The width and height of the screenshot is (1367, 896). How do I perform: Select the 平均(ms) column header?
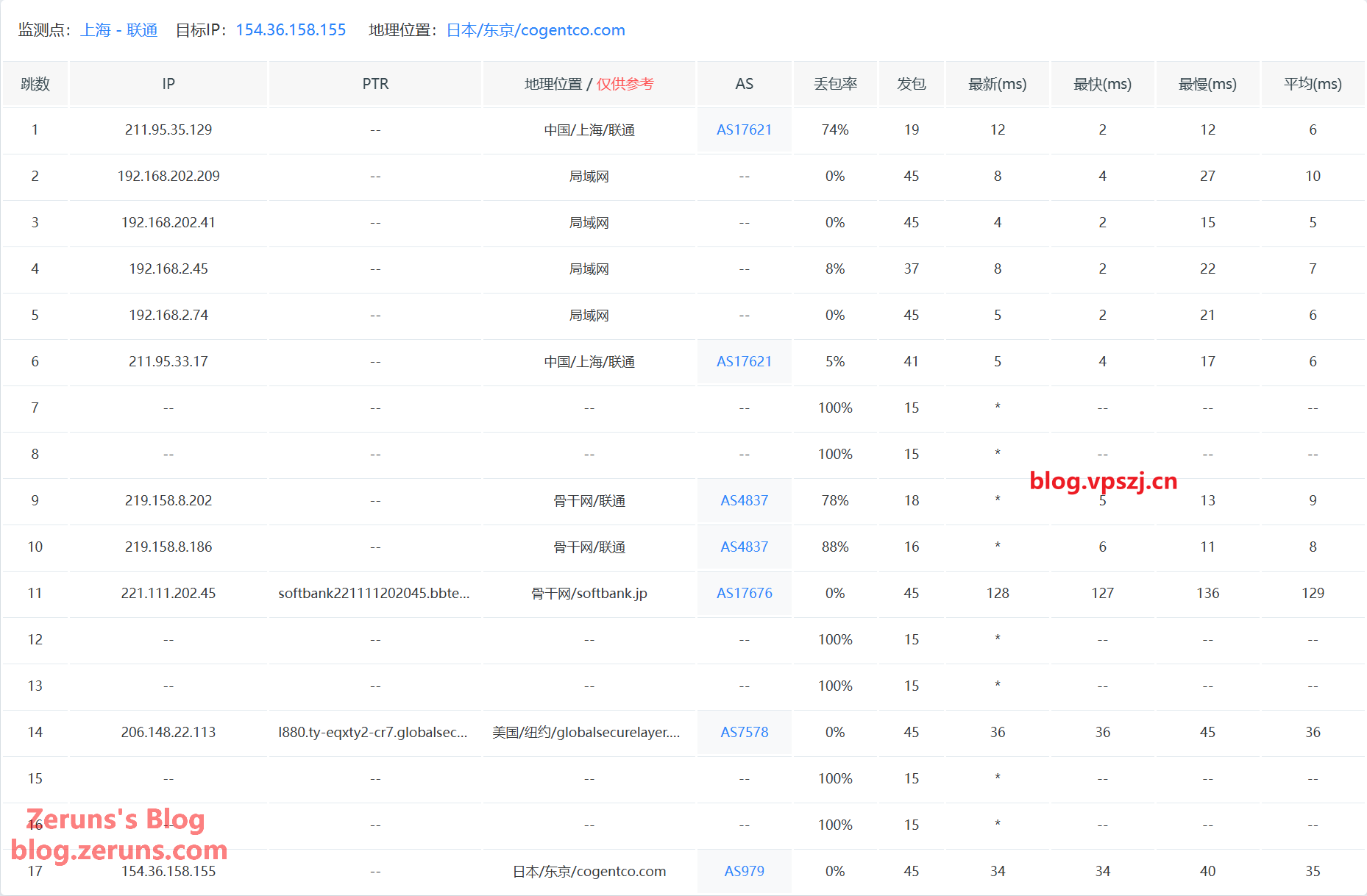(x=1313, y=84)
